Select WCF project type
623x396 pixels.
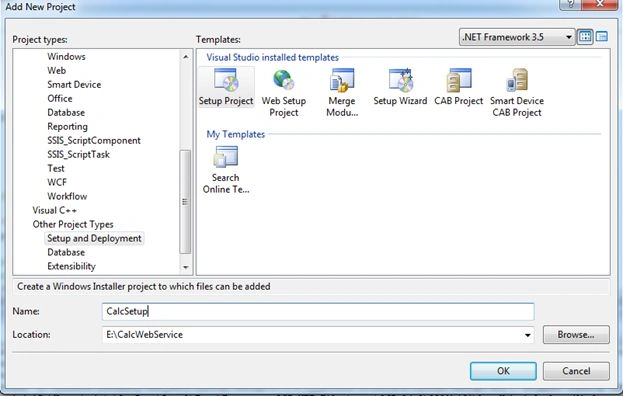(57, 182)
